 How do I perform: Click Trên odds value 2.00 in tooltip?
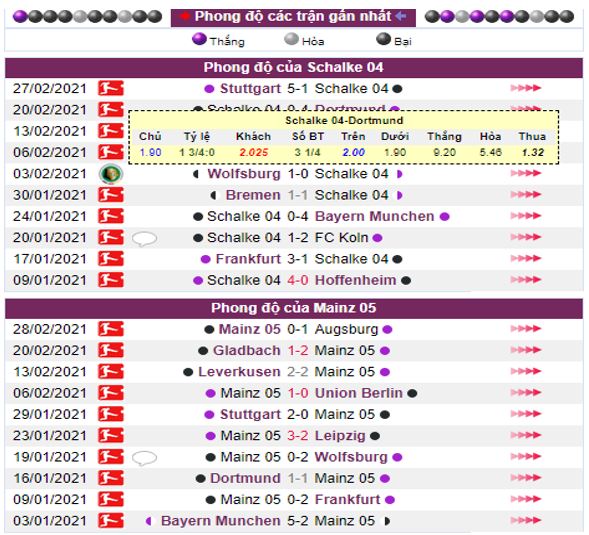click(353, 153)
